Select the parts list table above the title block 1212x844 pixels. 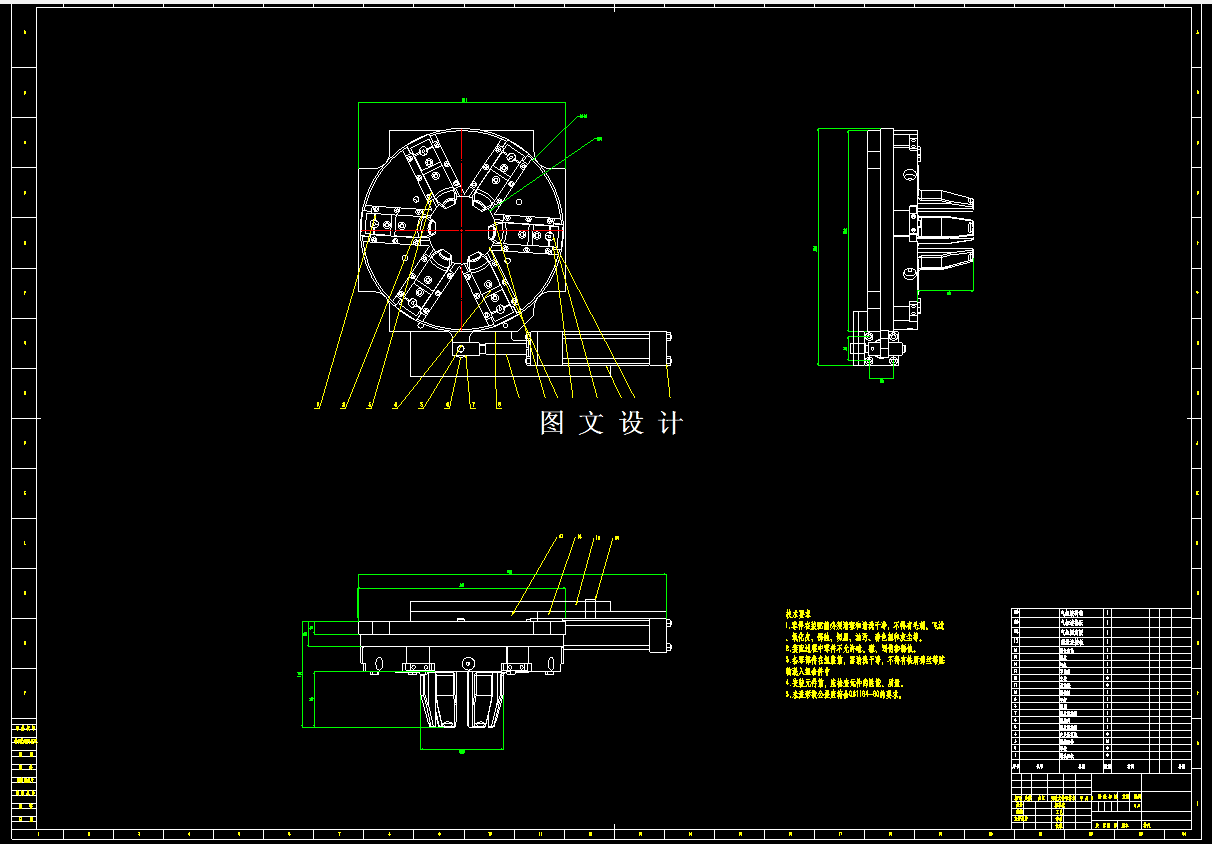click(x=1100, y=689)
